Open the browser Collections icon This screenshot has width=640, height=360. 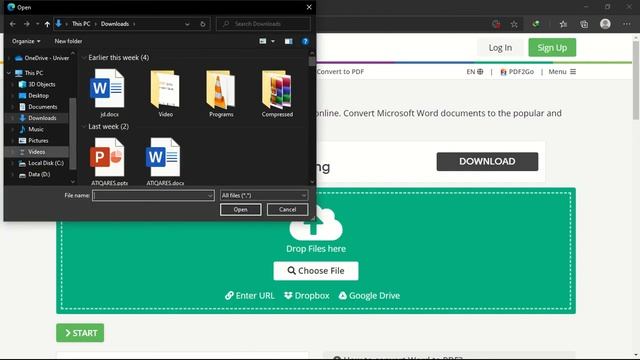coord(584,24)
